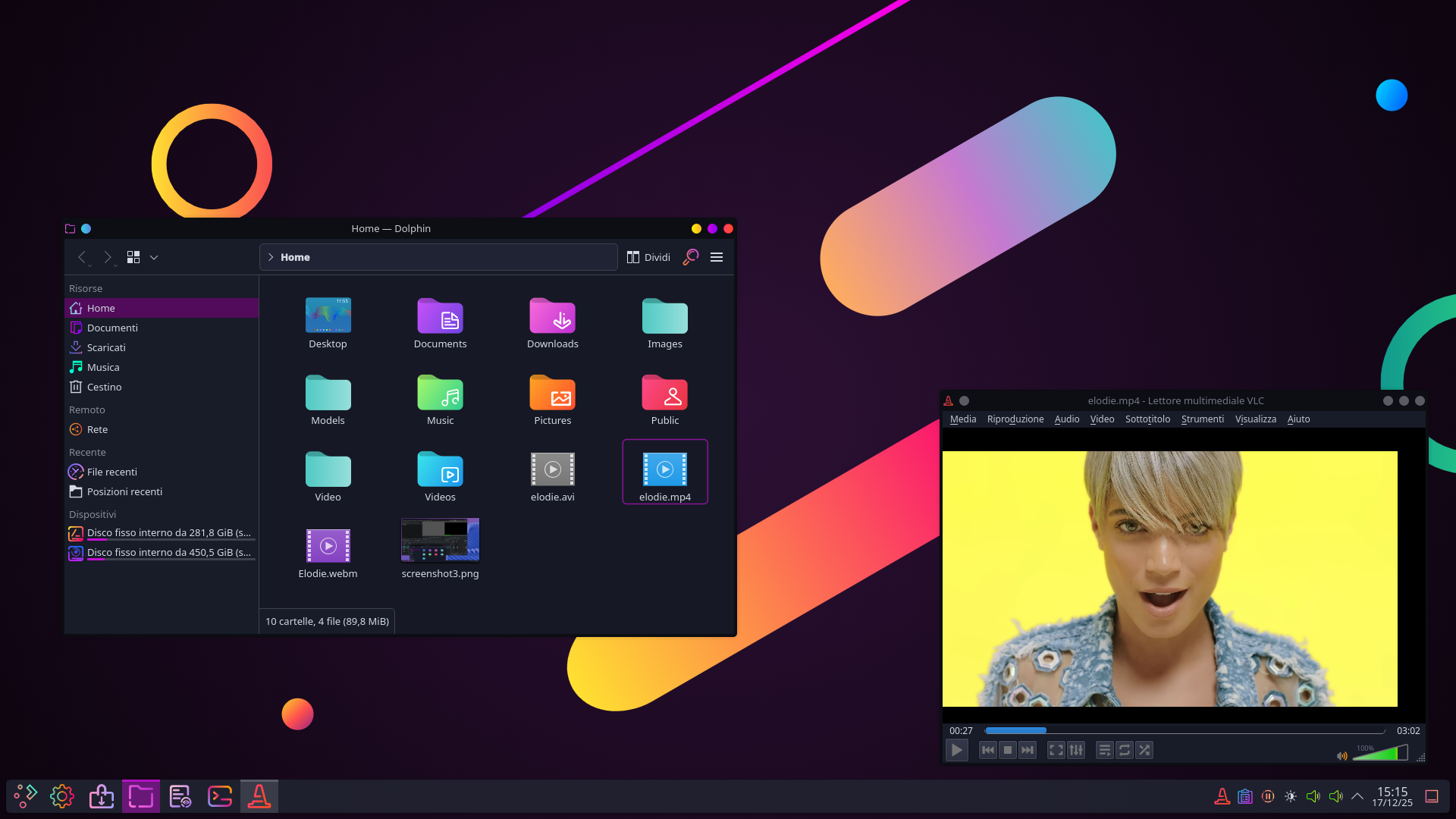Select the Elodie.webm file

point(328,546)
